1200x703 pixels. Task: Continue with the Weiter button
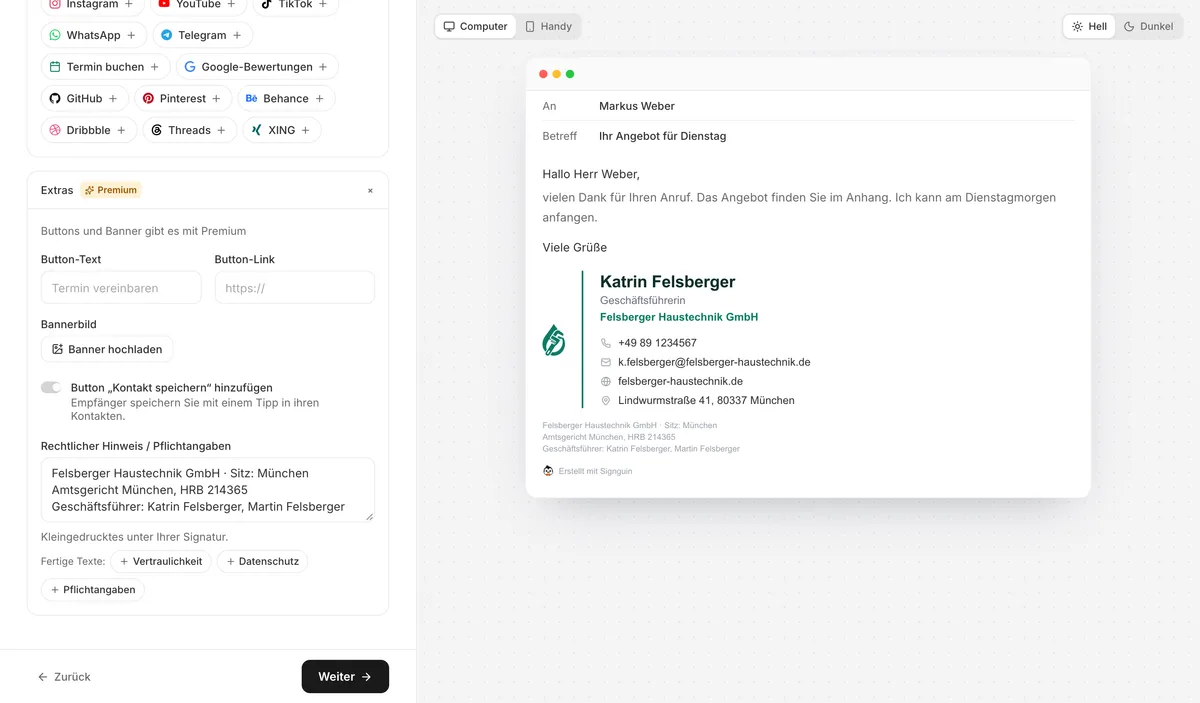(x=345, y=677)
